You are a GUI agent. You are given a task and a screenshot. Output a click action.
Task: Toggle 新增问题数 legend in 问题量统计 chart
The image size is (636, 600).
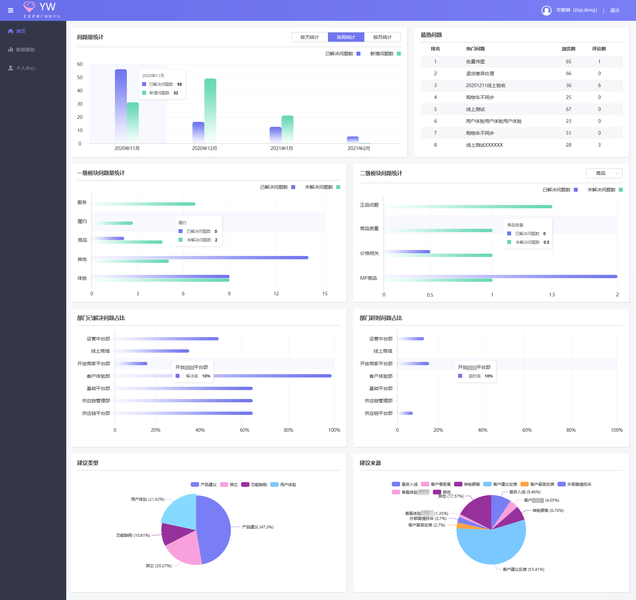click(x=386, y=54)
